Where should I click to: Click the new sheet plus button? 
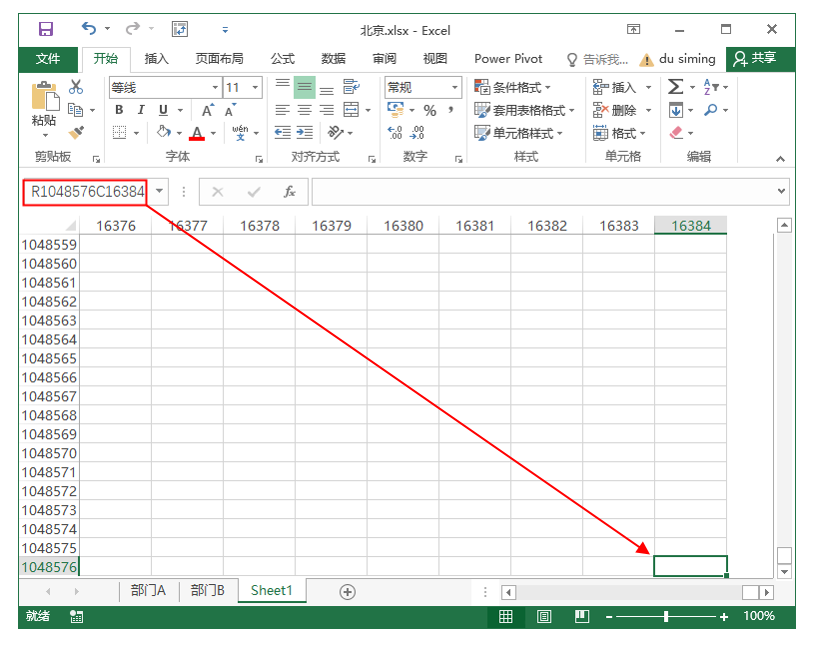tap(347, 592)
